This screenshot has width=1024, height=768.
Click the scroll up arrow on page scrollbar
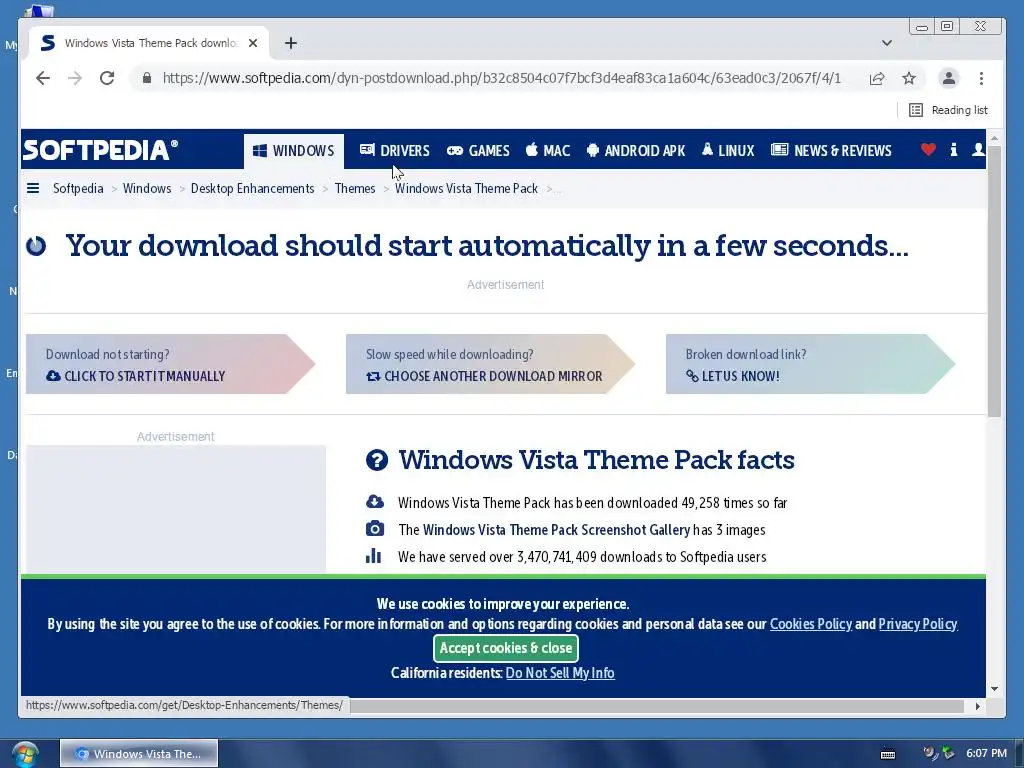point(994,138)
